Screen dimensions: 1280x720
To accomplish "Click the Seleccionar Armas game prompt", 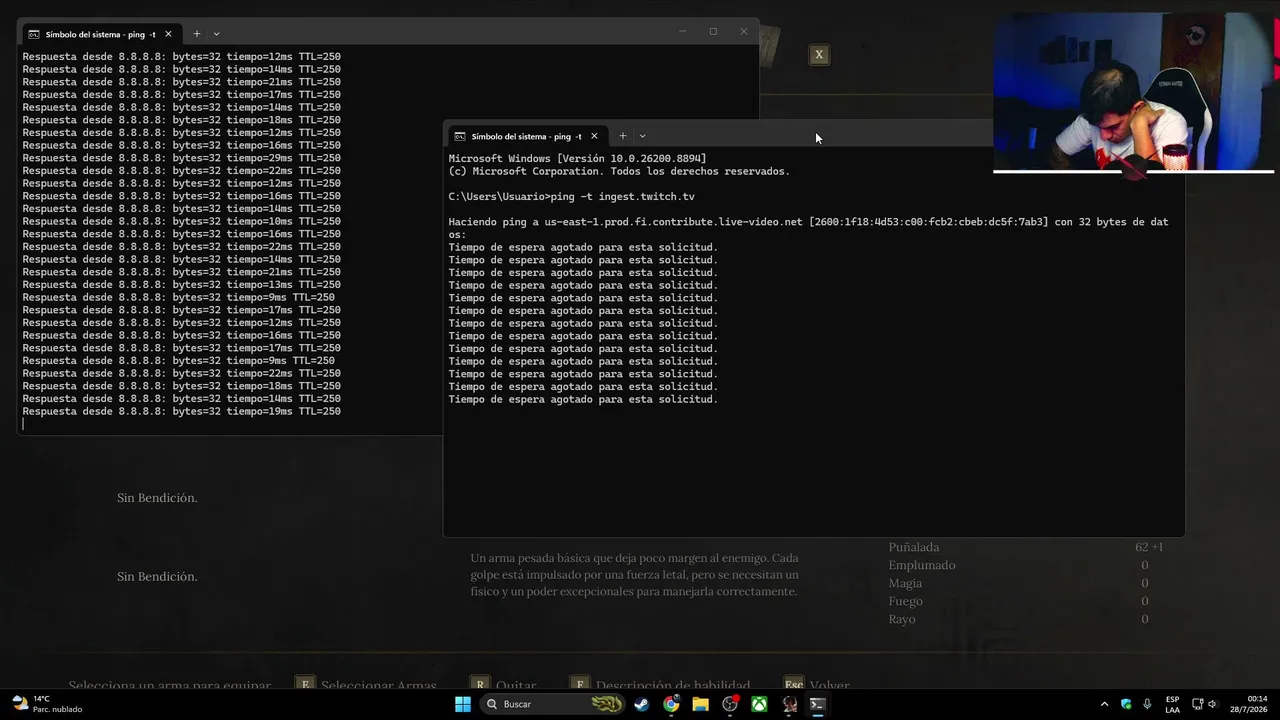I will (367, 685).
